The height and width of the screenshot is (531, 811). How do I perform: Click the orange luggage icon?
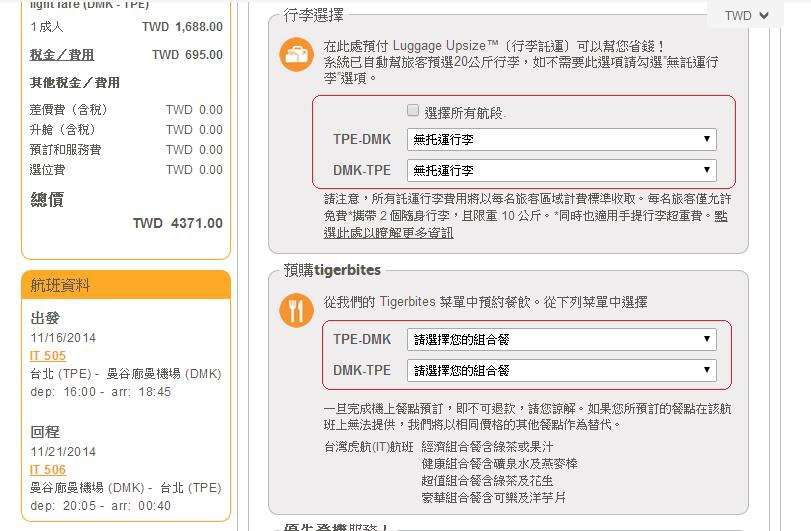(x=296, y=54)
